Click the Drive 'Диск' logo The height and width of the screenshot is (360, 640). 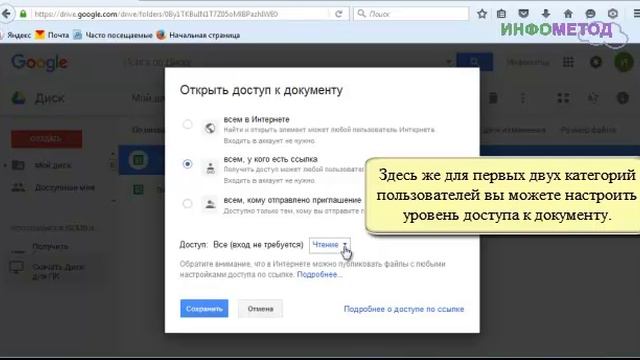click(x=38, y=98)
